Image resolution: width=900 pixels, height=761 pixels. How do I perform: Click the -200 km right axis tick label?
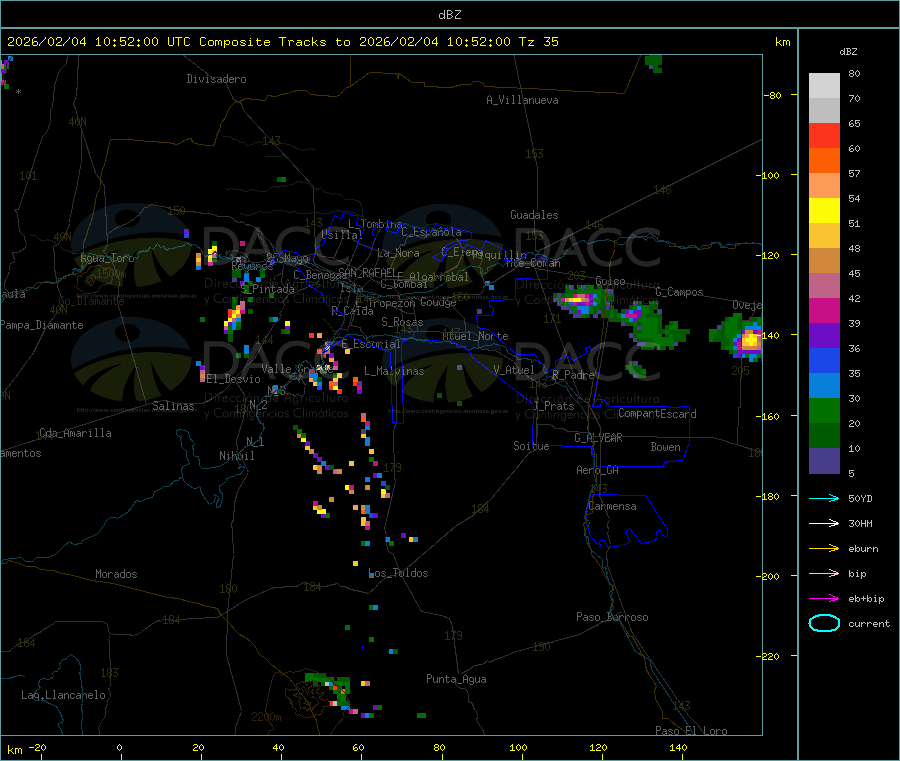[x=768, y=576]
